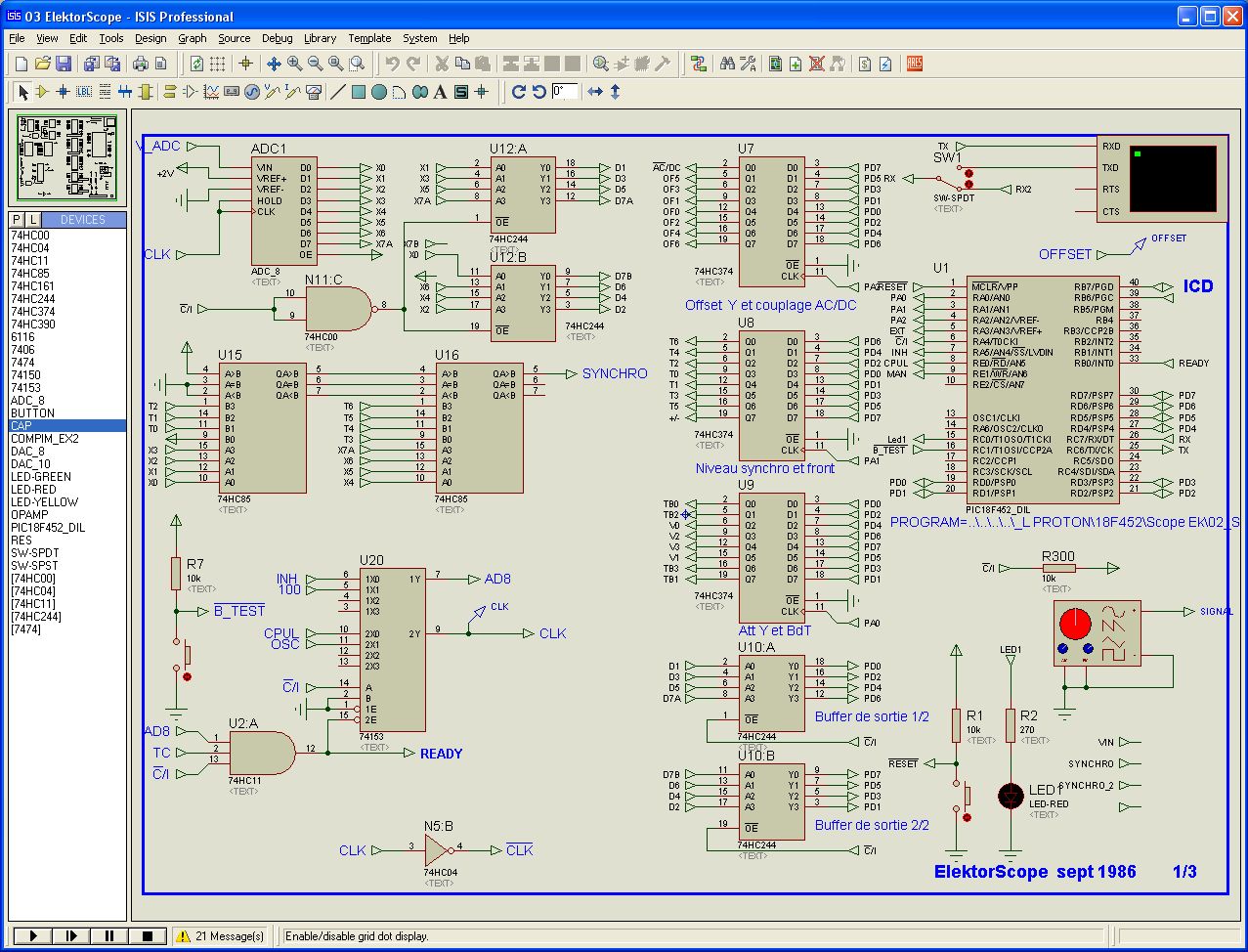Image resolution: width=1248 pixels, height=952 pixels.
Task: Open the System menu
Action: coord(420,38)
